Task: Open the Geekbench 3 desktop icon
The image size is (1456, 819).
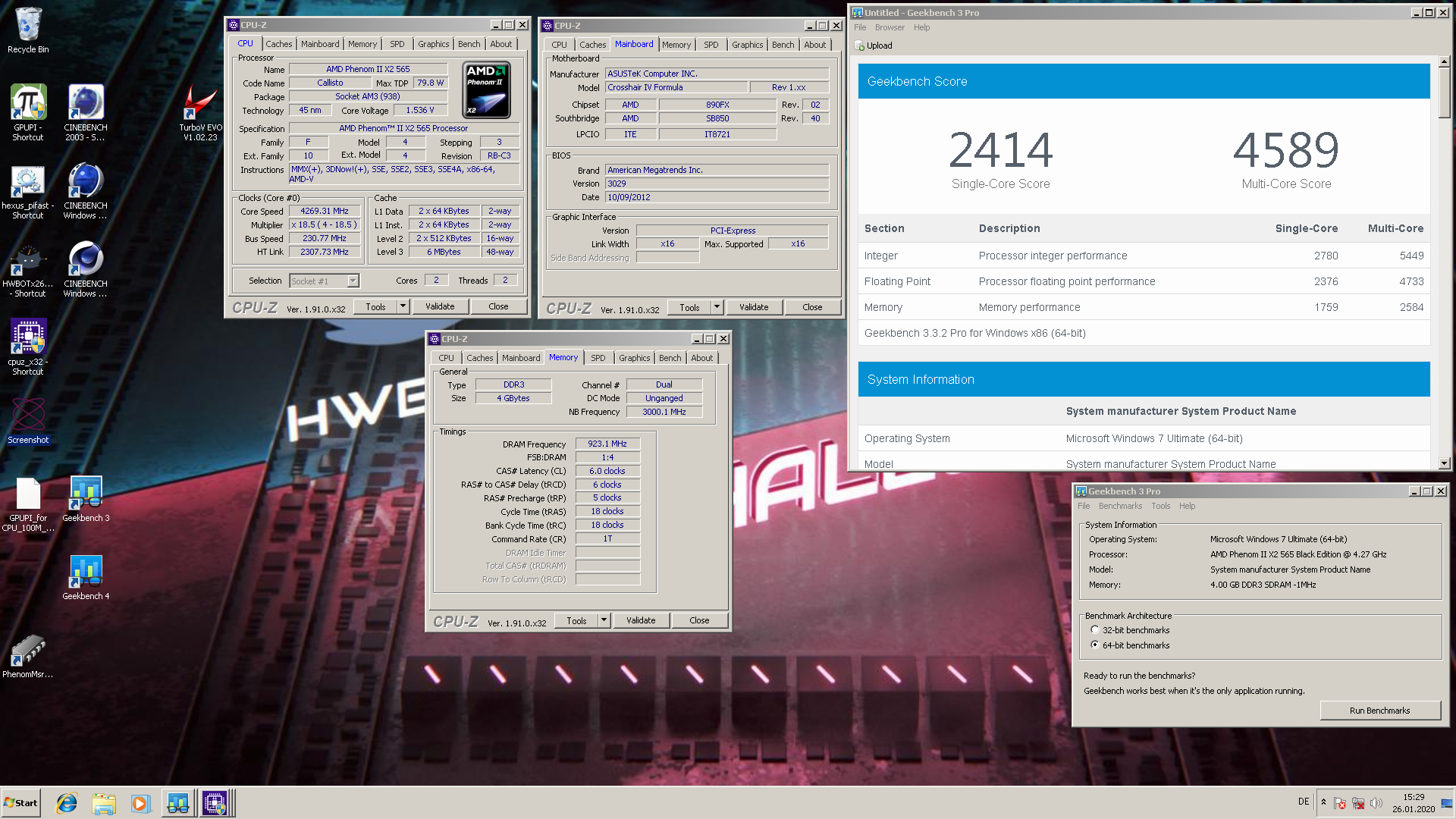Action: (x=86, y=499)
